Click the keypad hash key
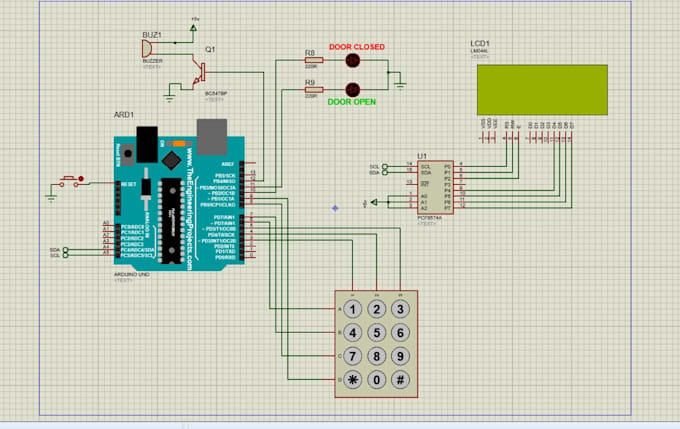 click(400, 380)
